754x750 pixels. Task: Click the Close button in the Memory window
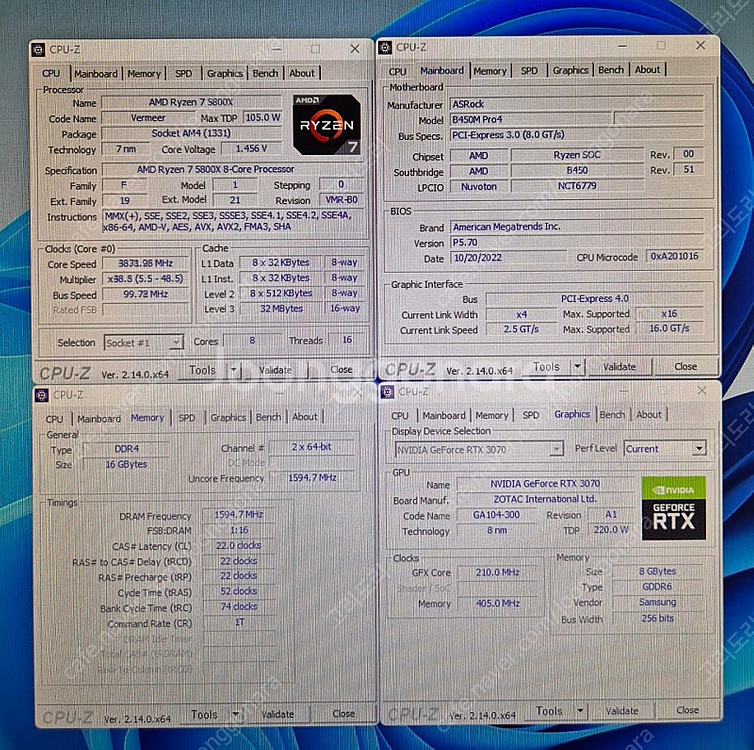coord(343,713)
